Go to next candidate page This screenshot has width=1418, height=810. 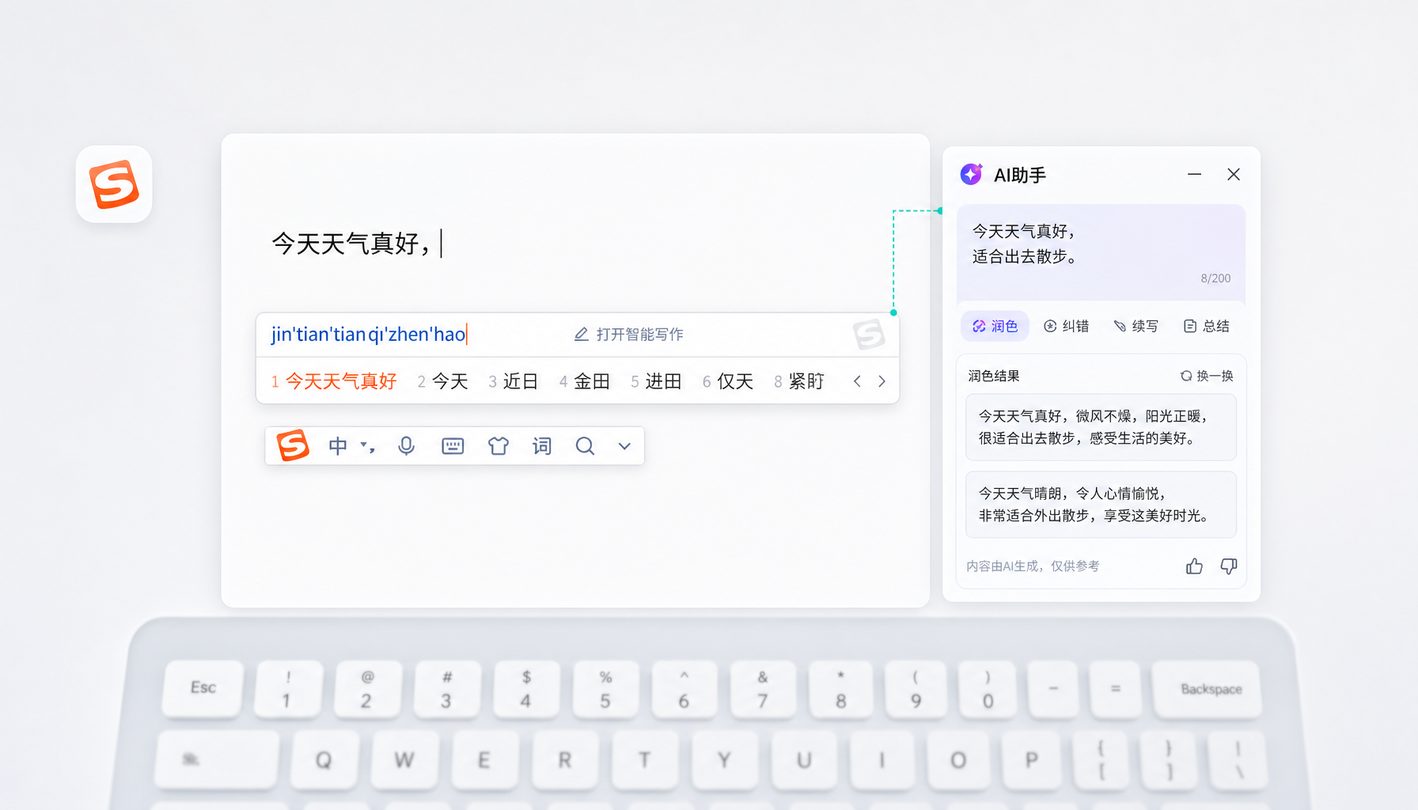pyautogui.click(x=882, y=381)
